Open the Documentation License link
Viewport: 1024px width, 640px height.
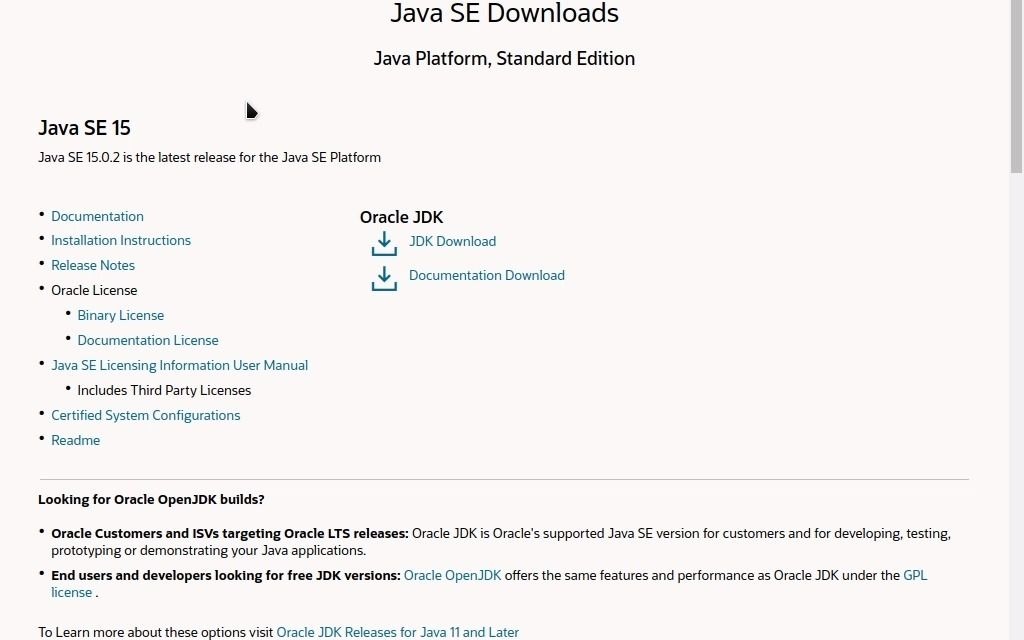pos(148,340)
